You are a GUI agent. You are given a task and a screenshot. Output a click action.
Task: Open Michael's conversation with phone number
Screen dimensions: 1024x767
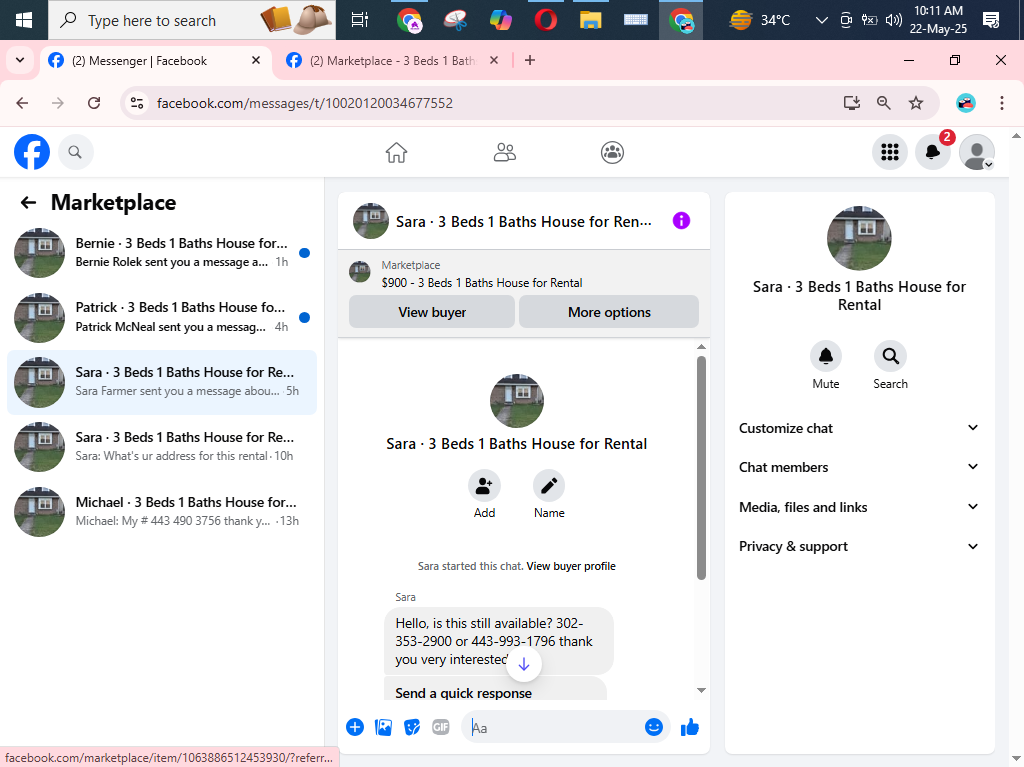point(162,512)
